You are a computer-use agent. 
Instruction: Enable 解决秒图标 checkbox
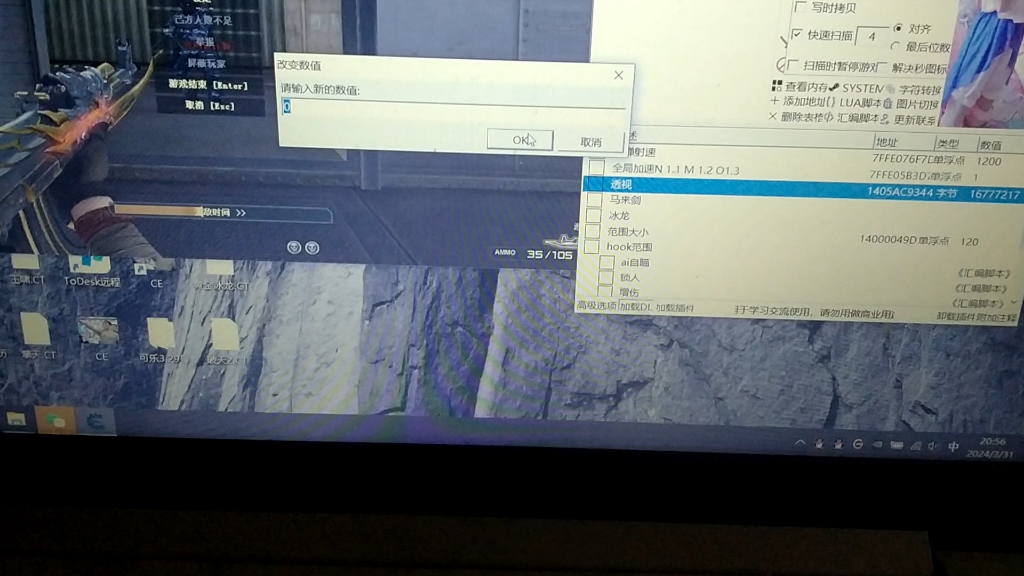tap(883, 67)
